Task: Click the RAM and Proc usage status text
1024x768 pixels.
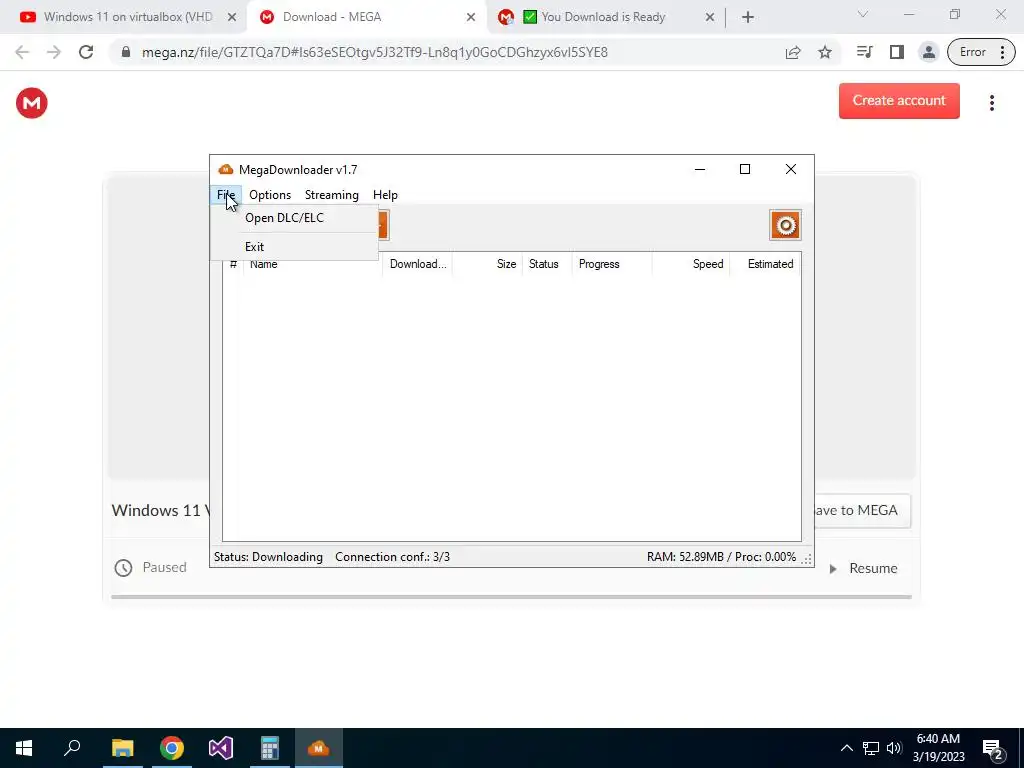Action: point(721,557)
